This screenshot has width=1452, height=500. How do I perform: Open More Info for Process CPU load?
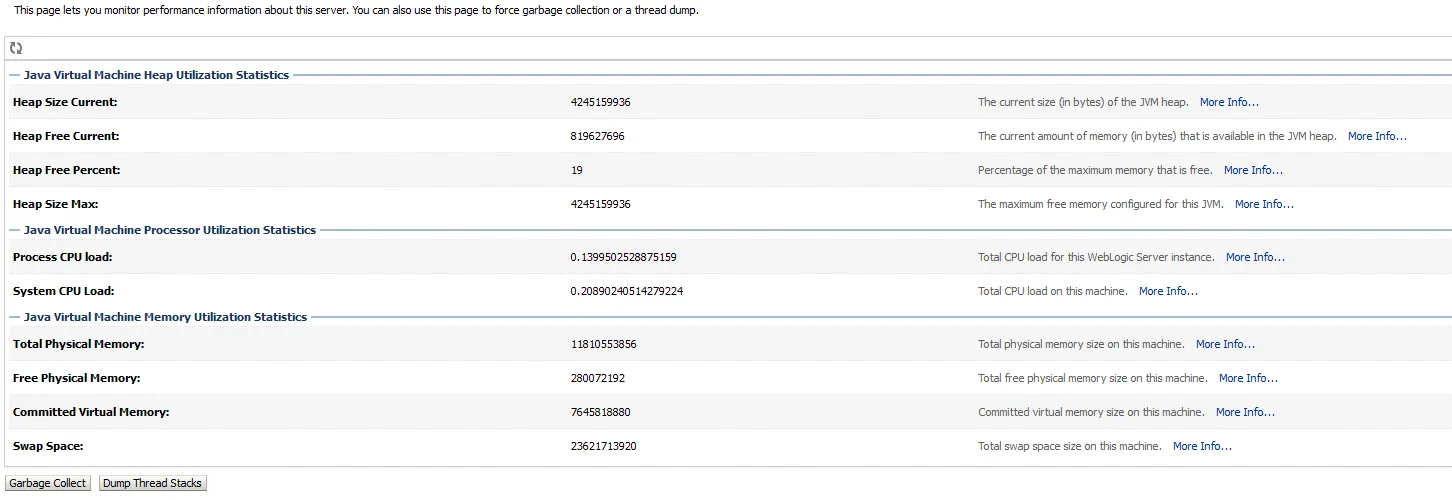1255,257
